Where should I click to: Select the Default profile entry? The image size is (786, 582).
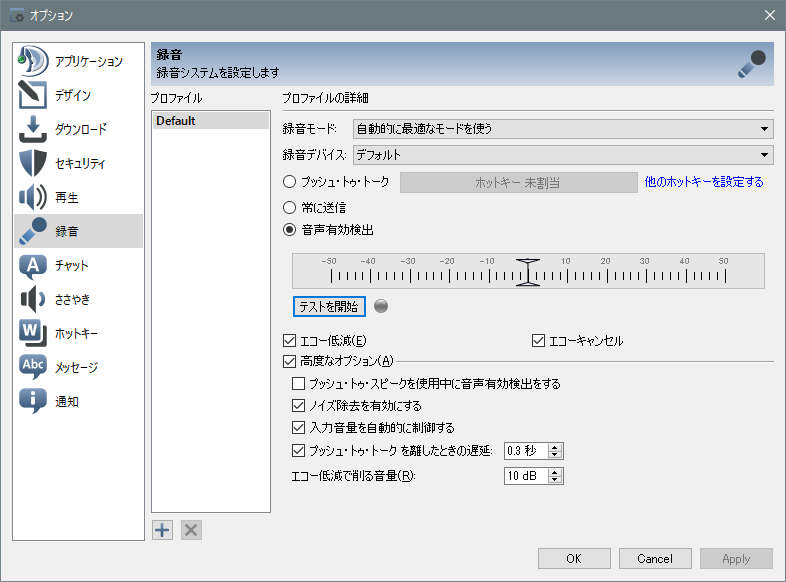pos(211,121)
